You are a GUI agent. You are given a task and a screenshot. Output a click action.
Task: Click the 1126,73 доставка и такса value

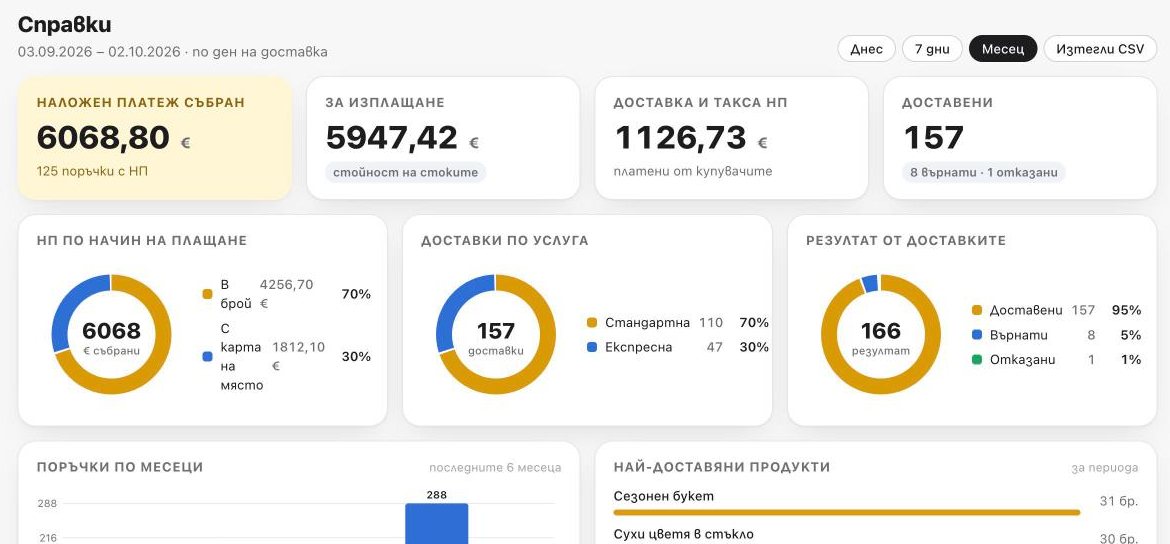(x=681, y=138)
